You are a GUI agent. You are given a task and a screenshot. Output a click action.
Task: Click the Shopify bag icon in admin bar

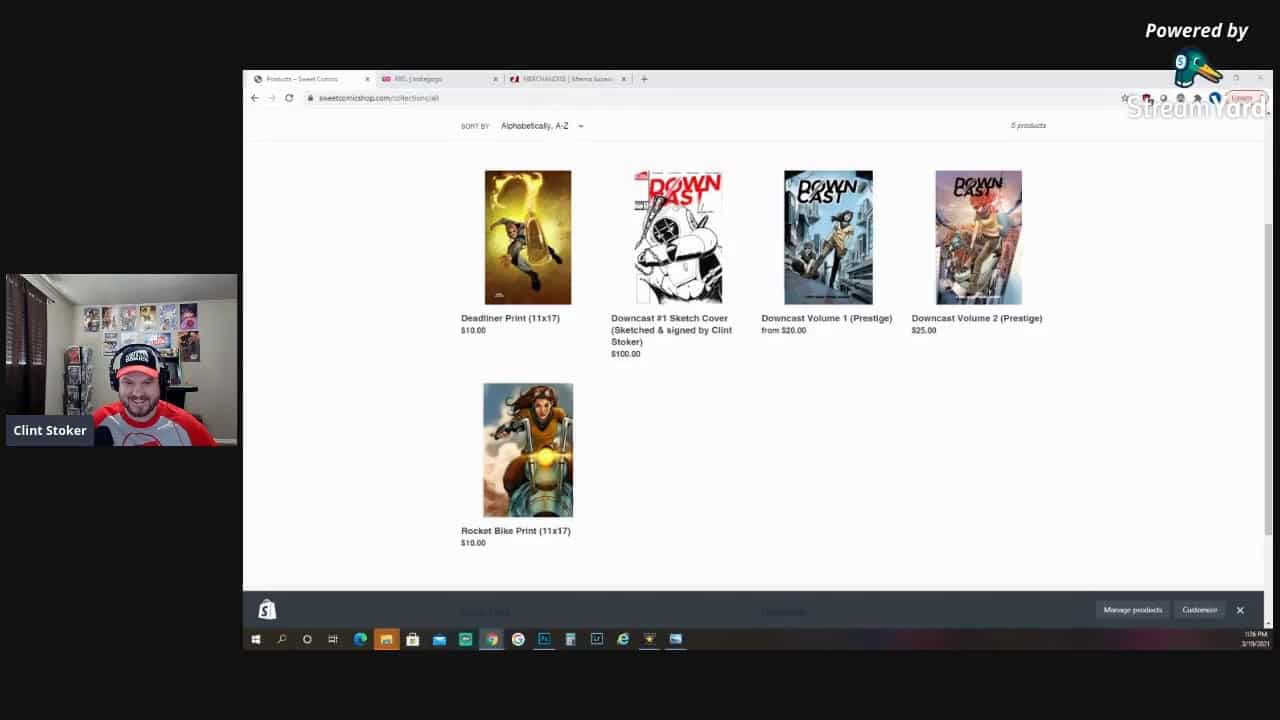(266, 610)
